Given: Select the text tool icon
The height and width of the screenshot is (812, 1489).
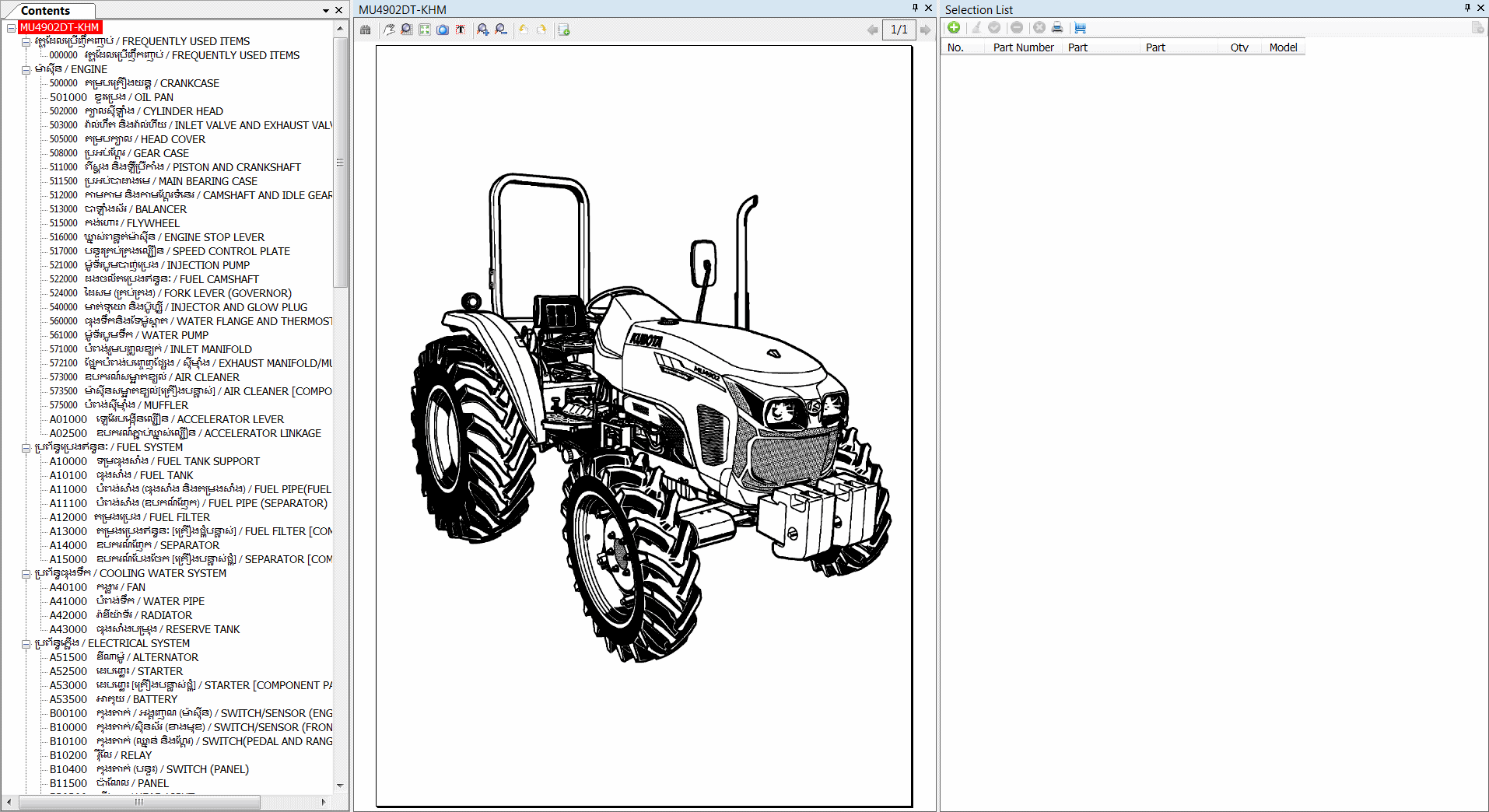Looking at the screenshot, I should click(x=461, y=30).
